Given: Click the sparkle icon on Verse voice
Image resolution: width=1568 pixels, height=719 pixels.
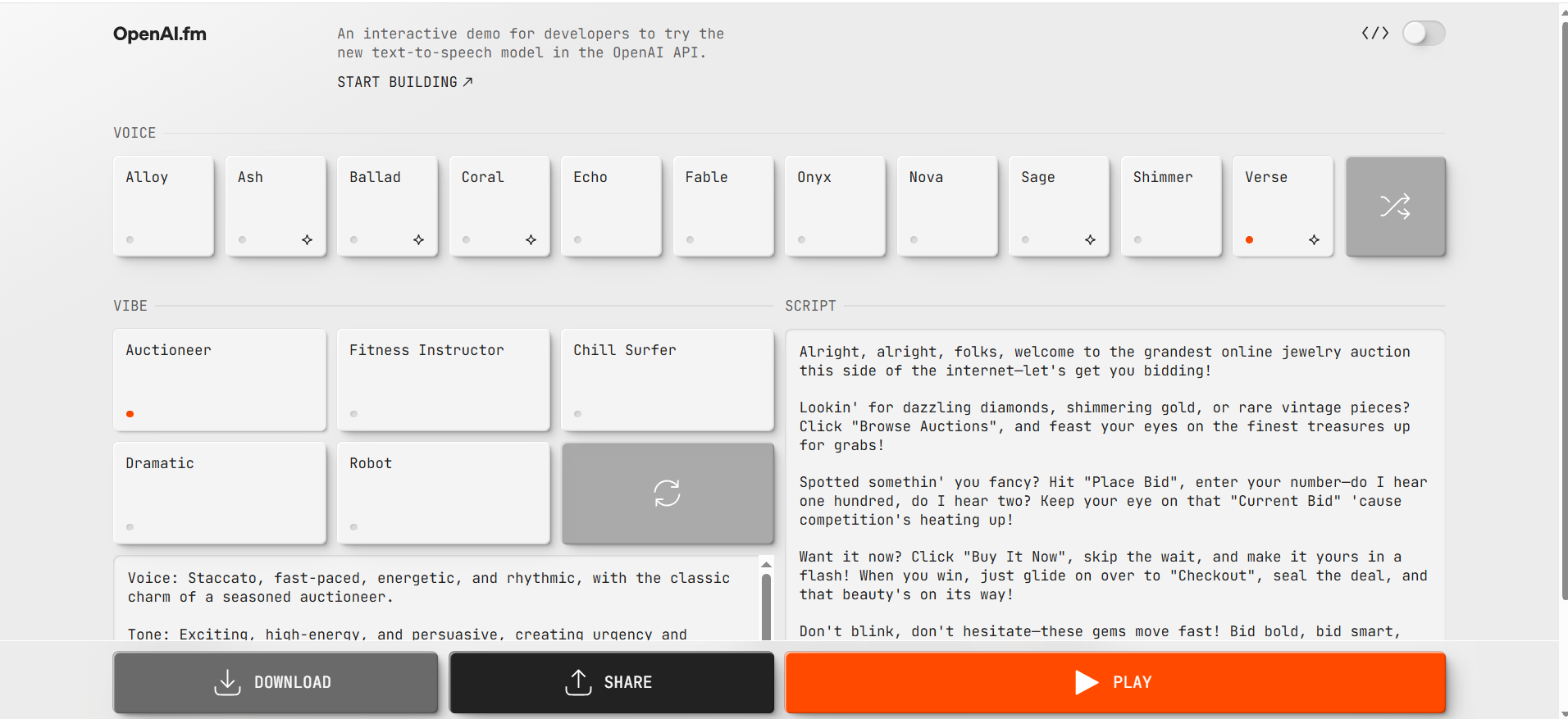Looking at the screenshot, I should tap(1314, 240).
